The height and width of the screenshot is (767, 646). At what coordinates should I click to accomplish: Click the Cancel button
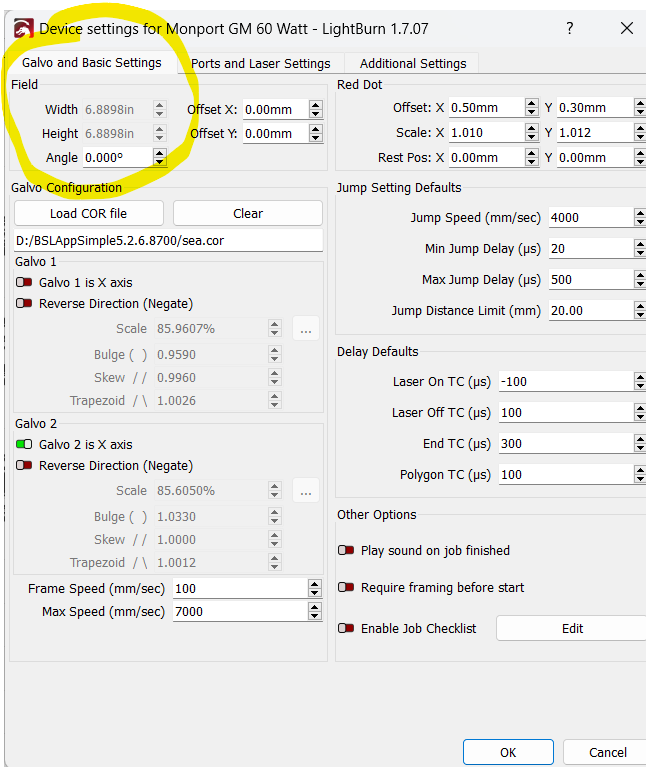tap(605, 752)
